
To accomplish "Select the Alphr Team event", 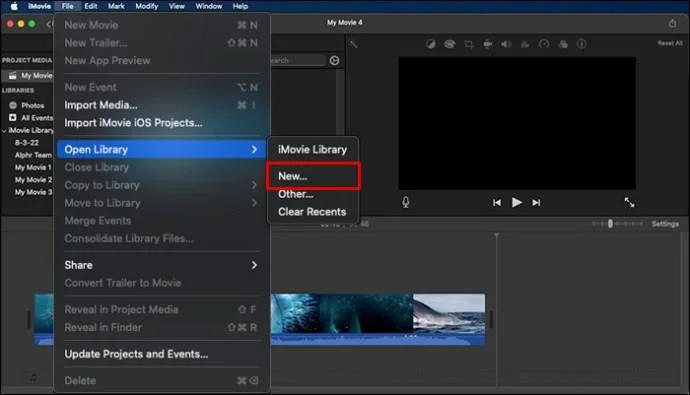I will click(x=33, y=155).
